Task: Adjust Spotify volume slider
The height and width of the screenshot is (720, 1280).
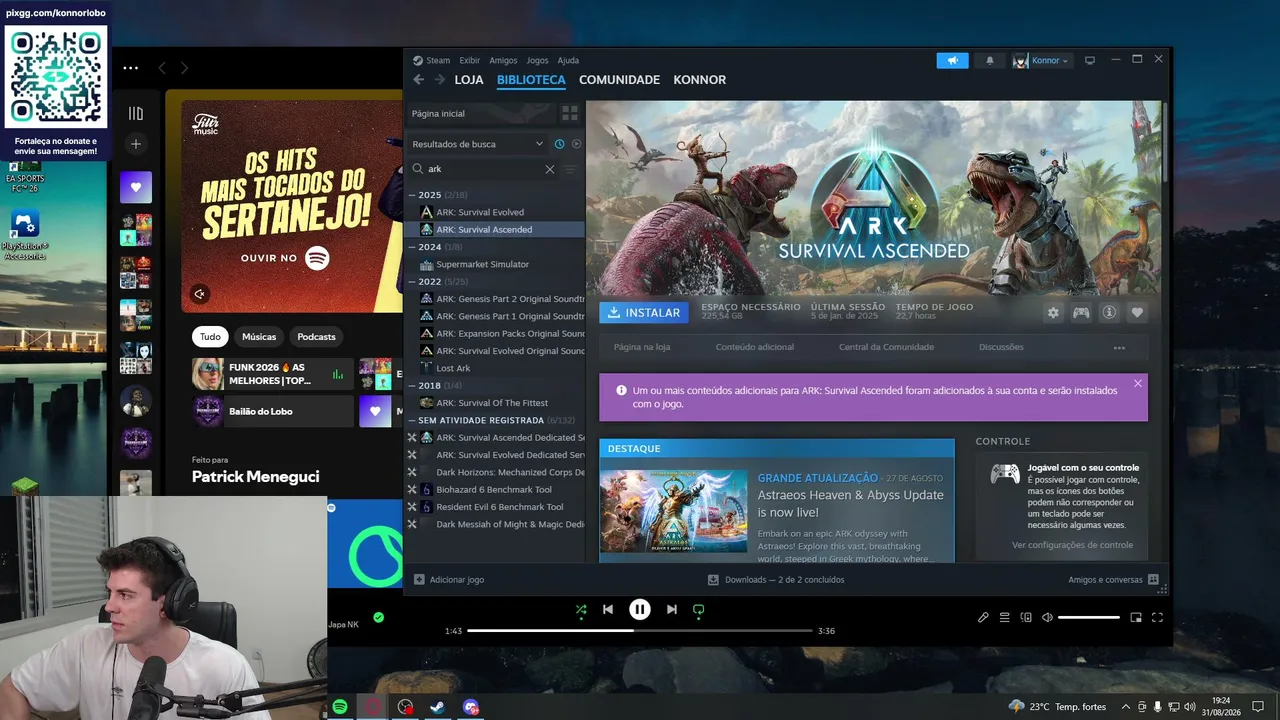Action: point(1089,617)
